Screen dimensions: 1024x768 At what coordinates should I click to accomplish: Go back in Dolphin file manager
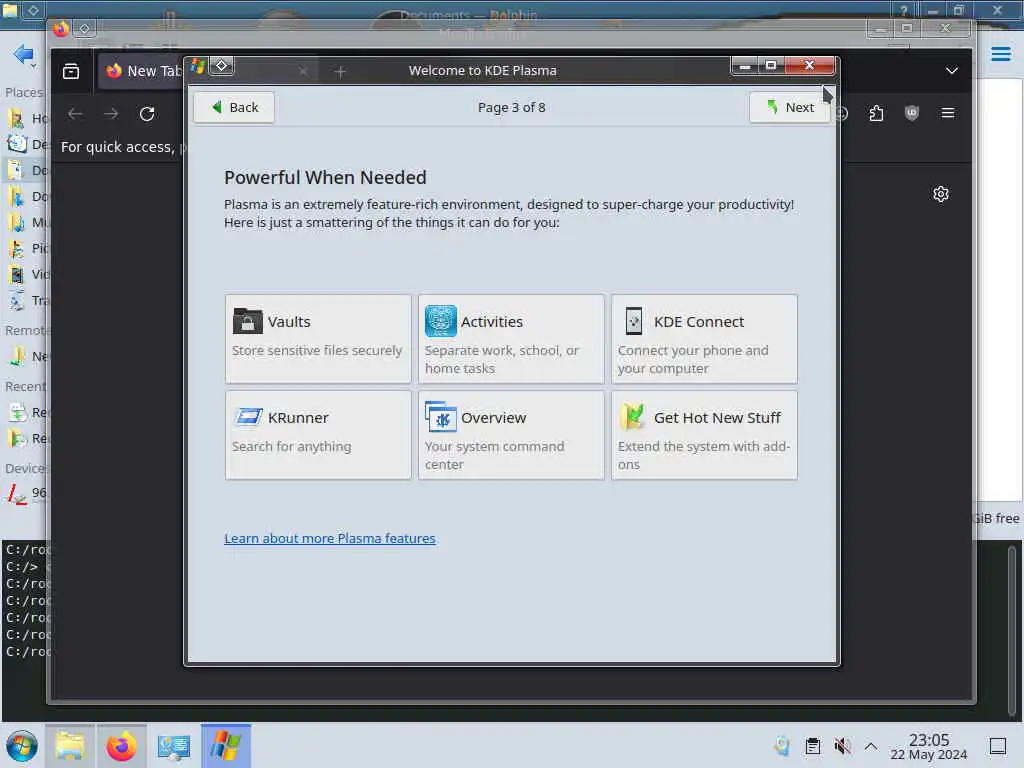tap(24, 54)
